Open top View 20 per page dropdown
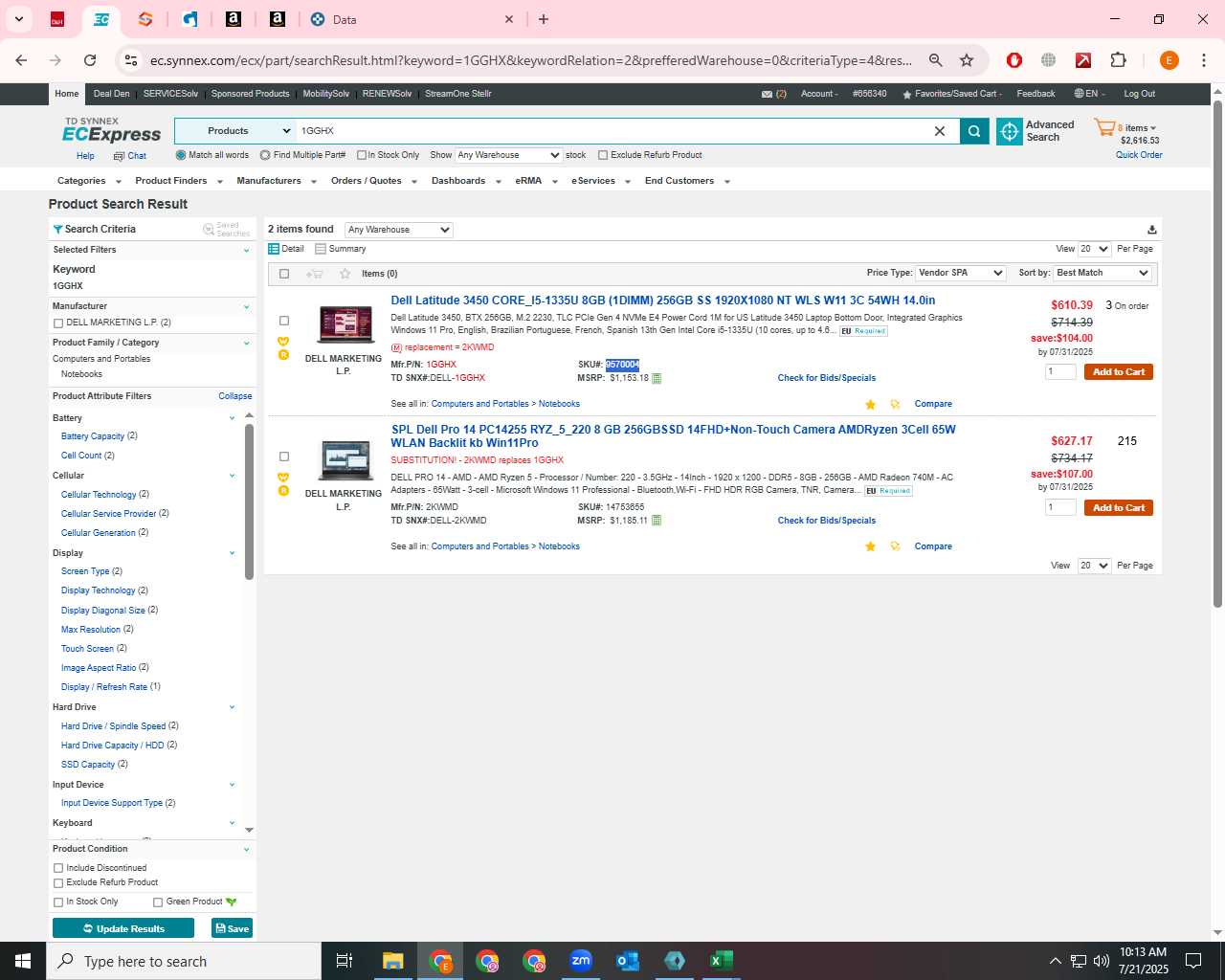Screen dimensions: 1225x980 coord(1094,249)
